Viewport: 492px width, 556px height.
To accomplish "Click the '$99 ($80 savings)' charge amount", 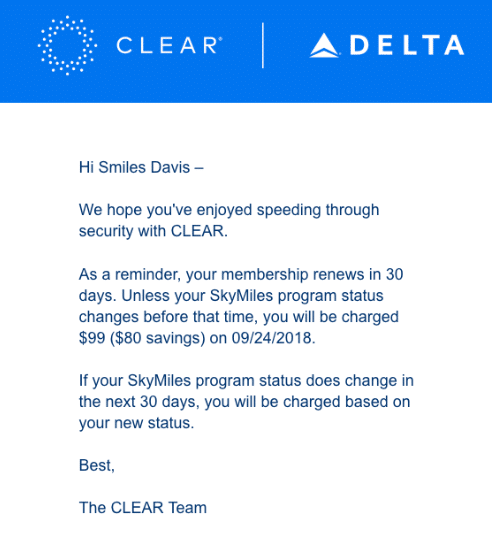I will pos(142,338).
